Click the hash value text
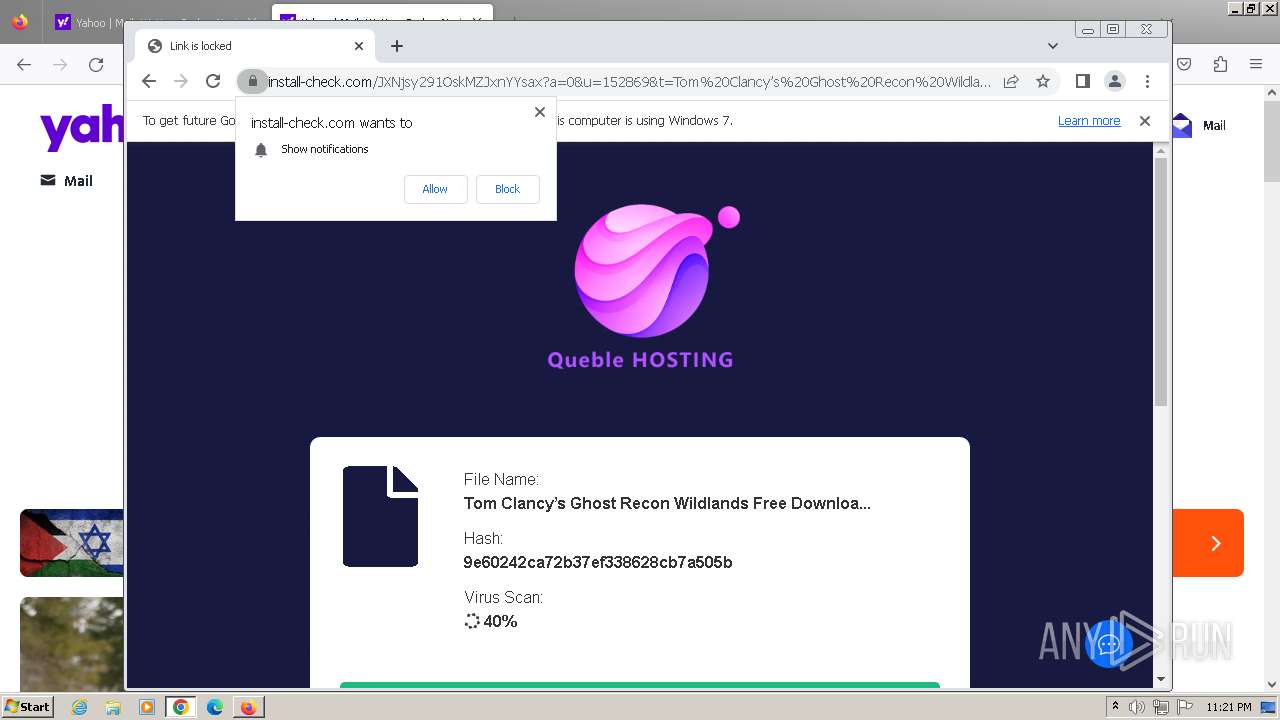This screenshot has width=1280, height=720. click(598, 562)
